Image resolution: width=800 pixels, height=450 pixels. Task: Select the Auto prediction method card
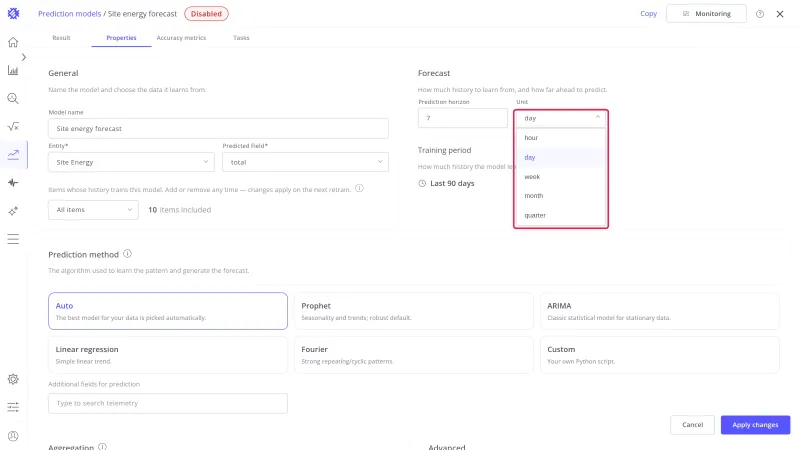(x=168, y=311)
